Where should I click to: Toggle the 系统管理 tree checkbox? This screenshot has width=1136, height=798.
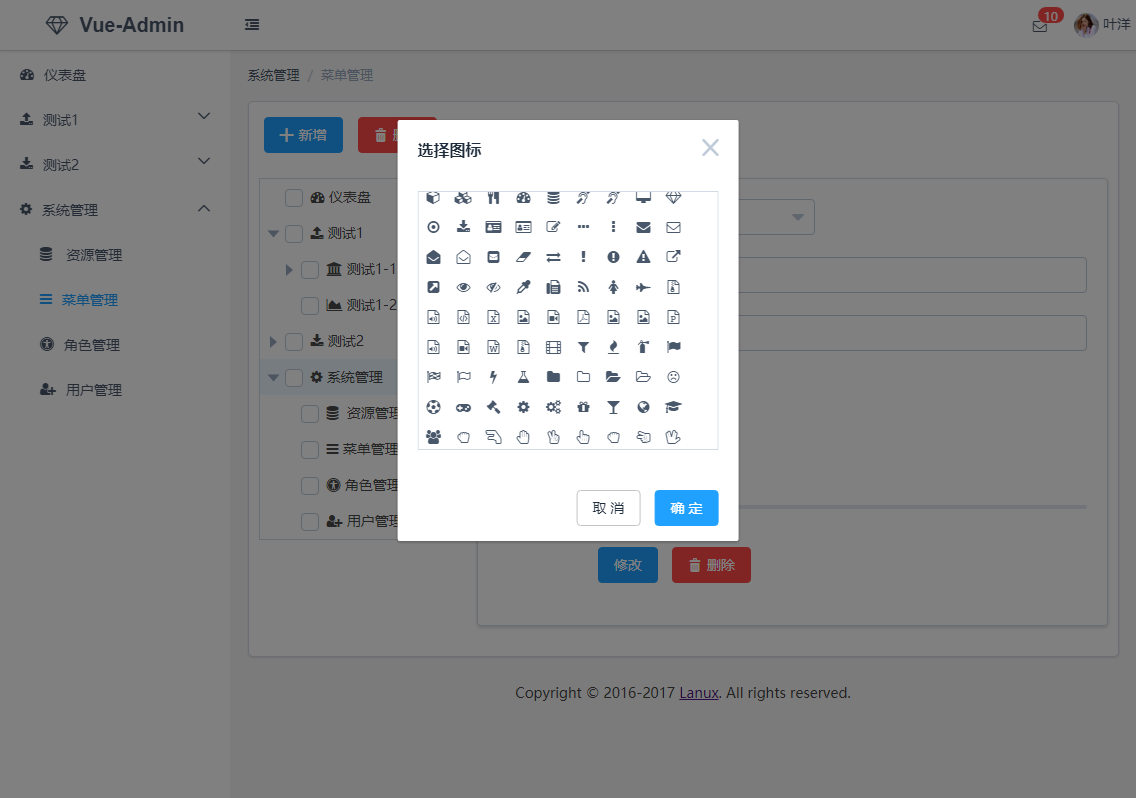coord(294,377)
